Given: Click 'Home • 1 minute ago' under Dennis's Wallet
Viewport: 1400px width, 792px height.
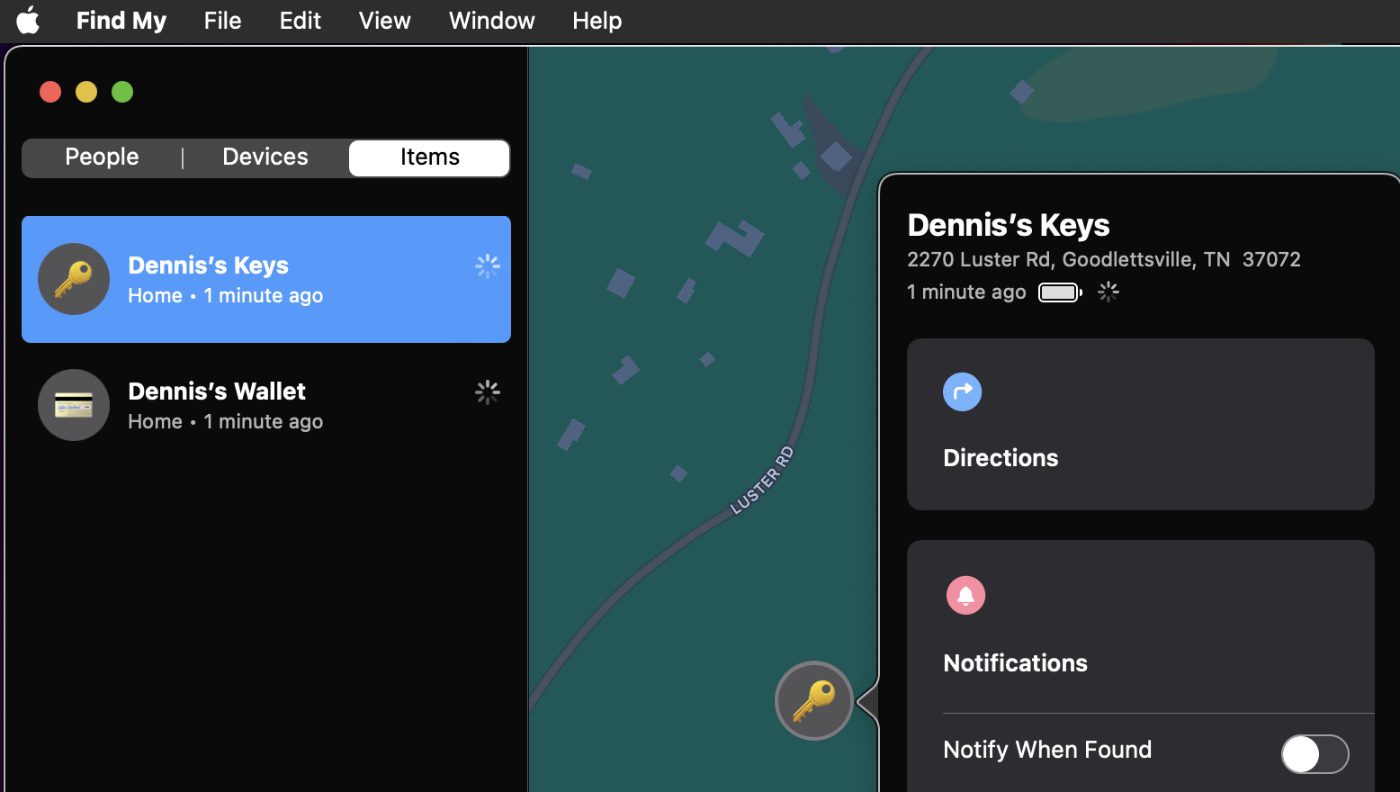Looking at the screenshot, I should (x=225, y=422).
